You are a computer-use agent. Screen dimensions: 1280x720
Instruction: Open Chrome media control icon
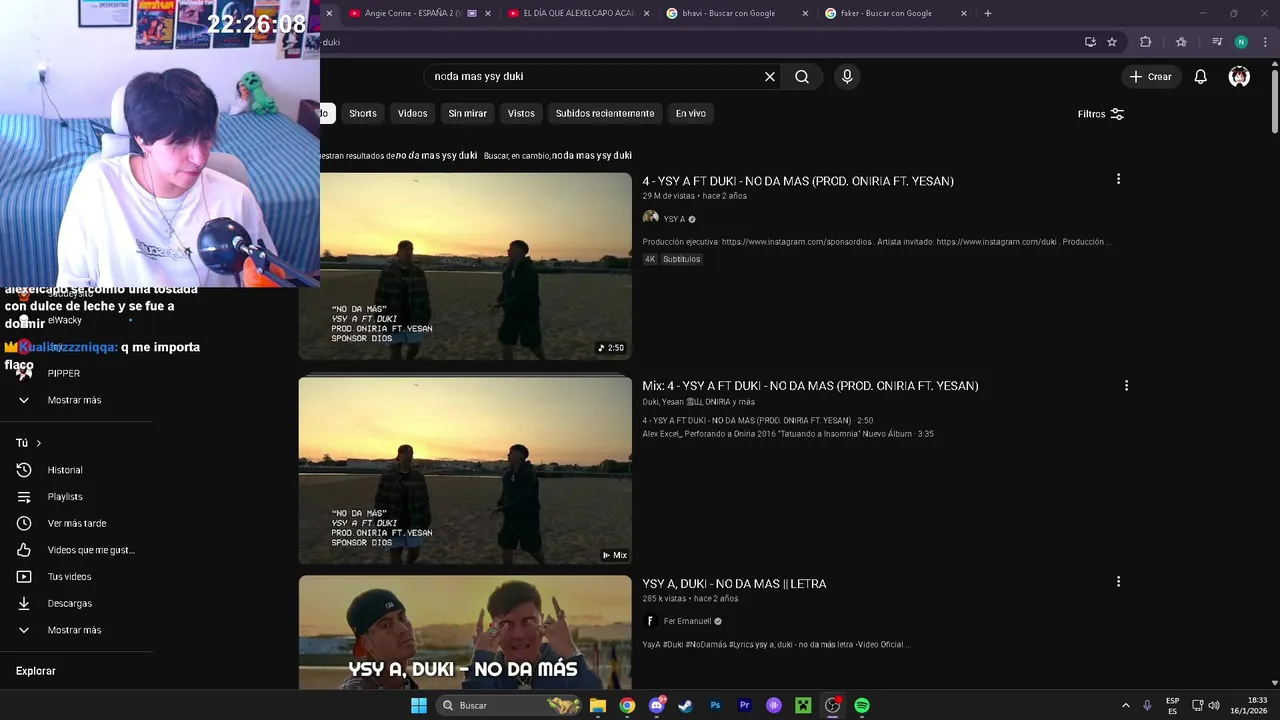(1217, 42)
